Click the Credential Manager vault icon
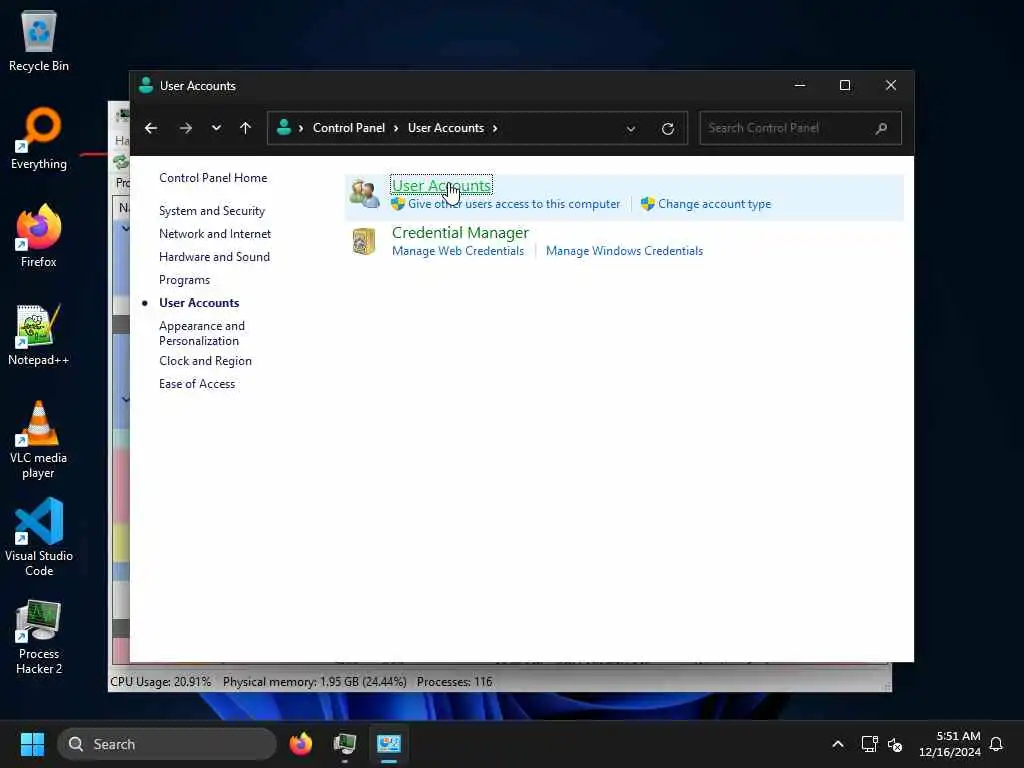The height and width of the screenshot is (768, 1024). [364, 241]
